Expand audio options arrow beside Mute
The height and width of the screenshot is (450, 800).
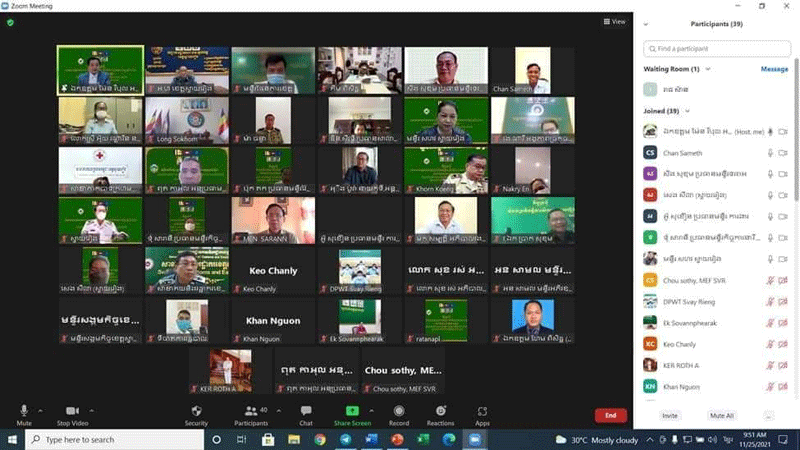point(40,410)
